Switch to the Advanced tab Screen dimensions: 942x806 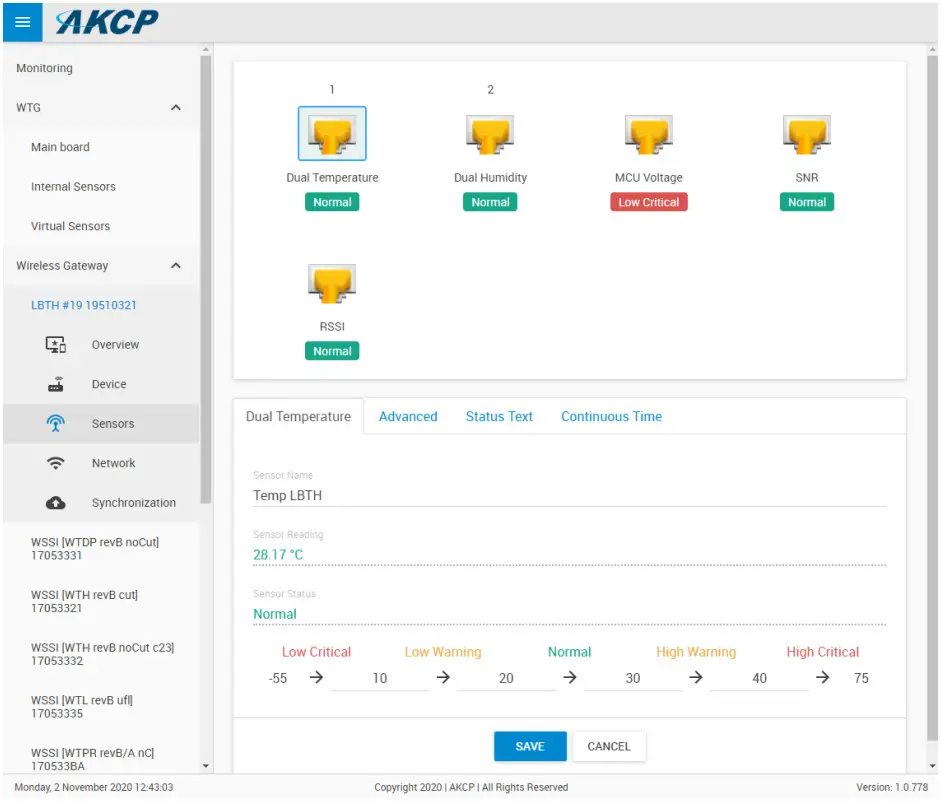click(x=408, y=416)
